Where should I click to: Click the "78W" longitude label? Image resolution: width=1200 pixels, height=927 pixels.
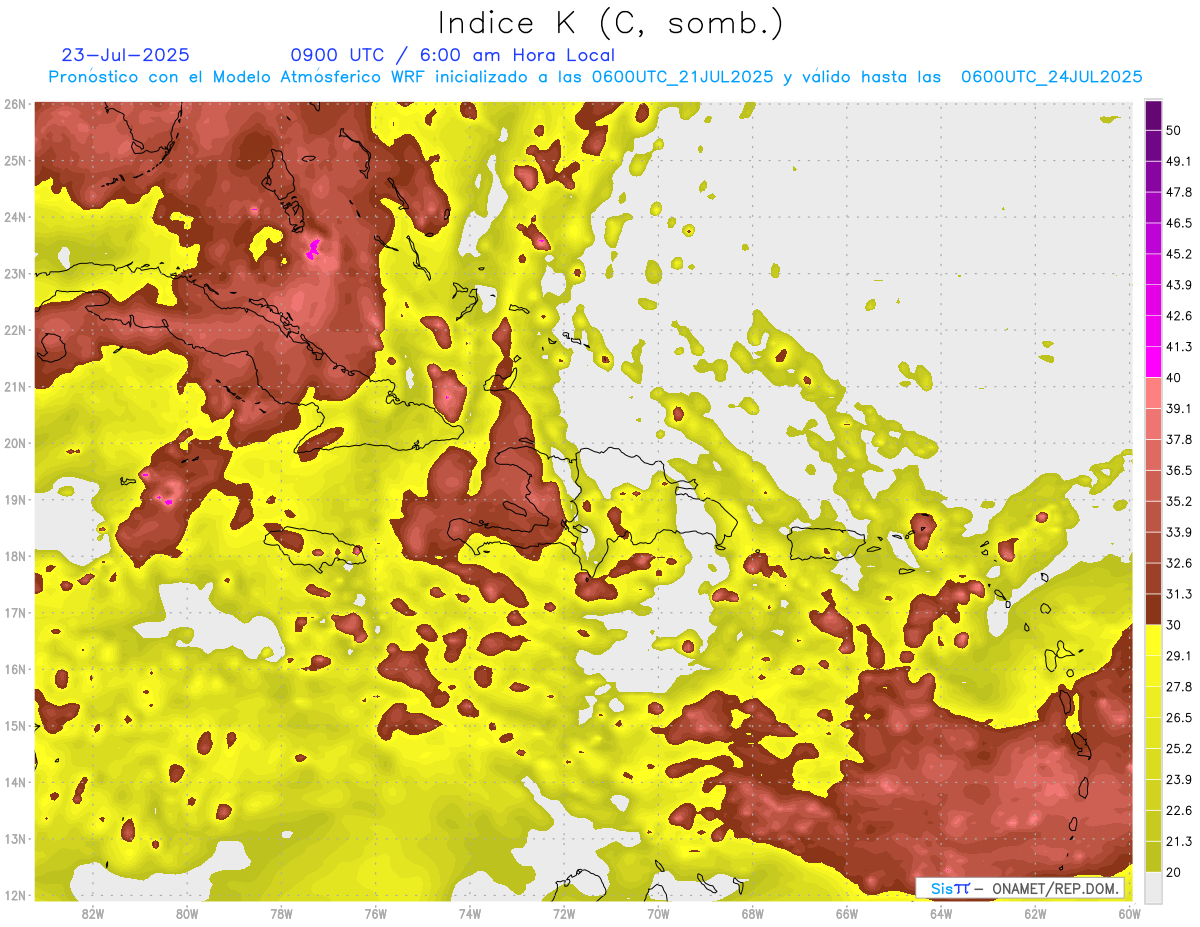281,914
